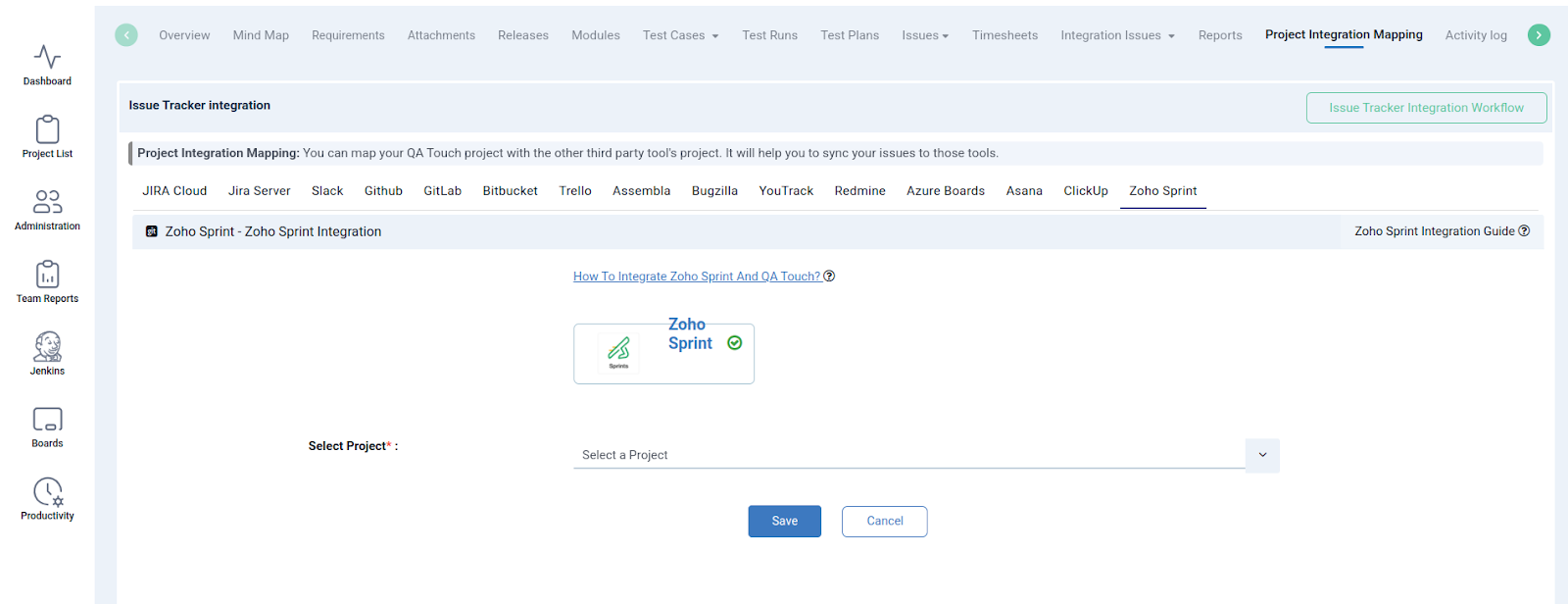Open the Bitbucket integration tab
Image resolution: width=1568 pixels, height=604 pixels.
pos(510,191)
